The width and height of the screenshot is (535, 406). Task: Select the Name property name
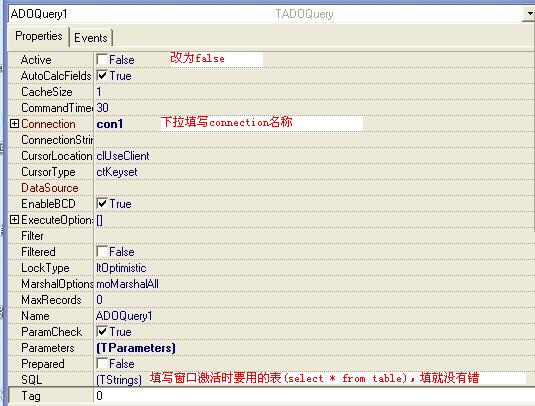click(x=35, y=316)
